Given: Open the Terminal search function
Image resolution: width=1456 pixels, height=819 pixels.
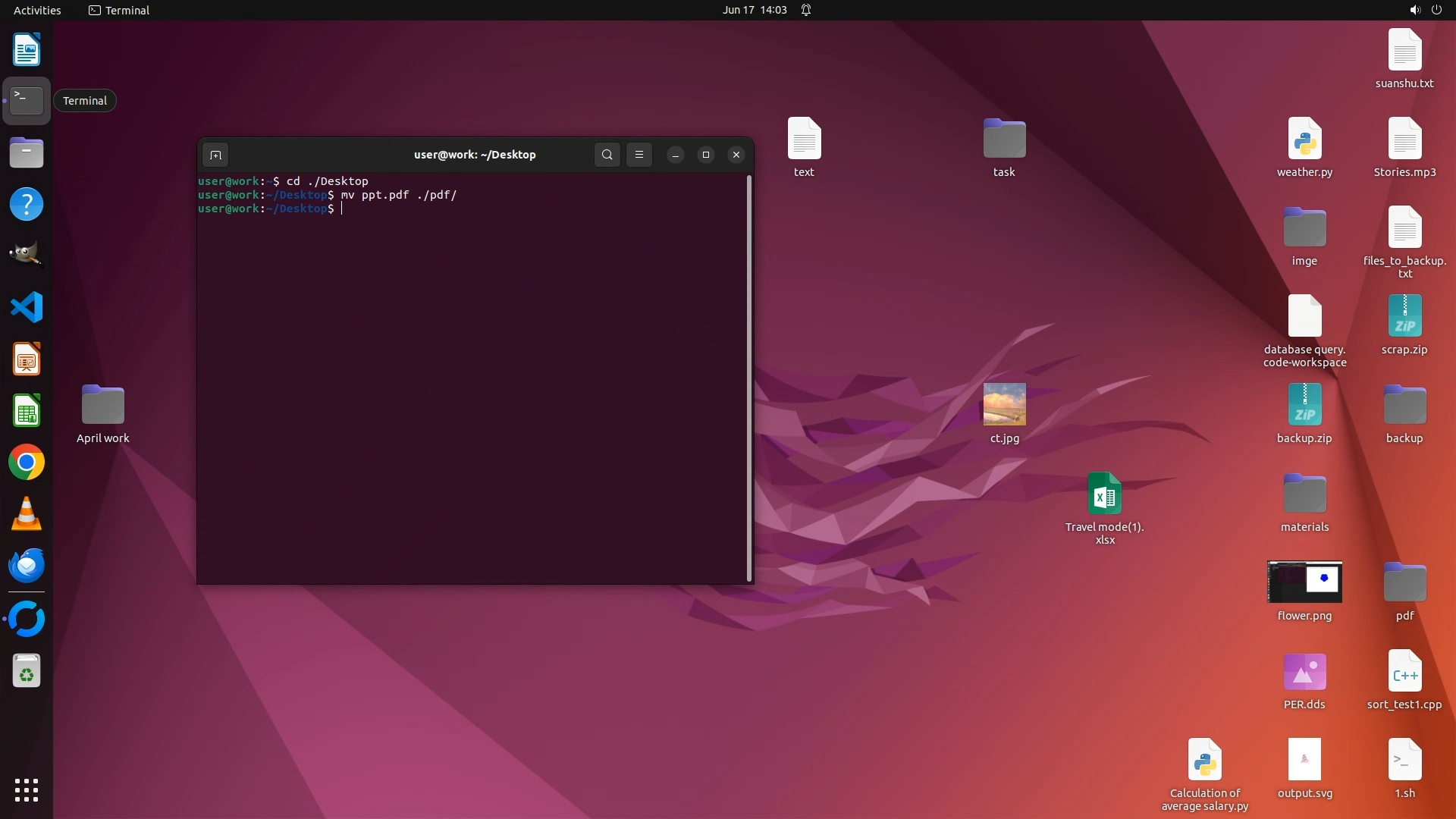Looking at the screenshot, I should [x=607, y=155].
